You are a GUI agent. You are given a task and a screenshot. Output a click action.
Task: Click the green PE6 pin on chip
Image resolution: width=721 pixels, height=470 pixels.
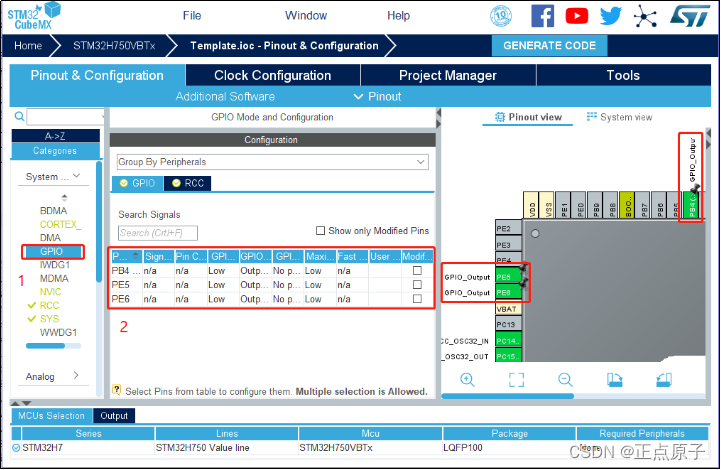click(x=509, y=292)
